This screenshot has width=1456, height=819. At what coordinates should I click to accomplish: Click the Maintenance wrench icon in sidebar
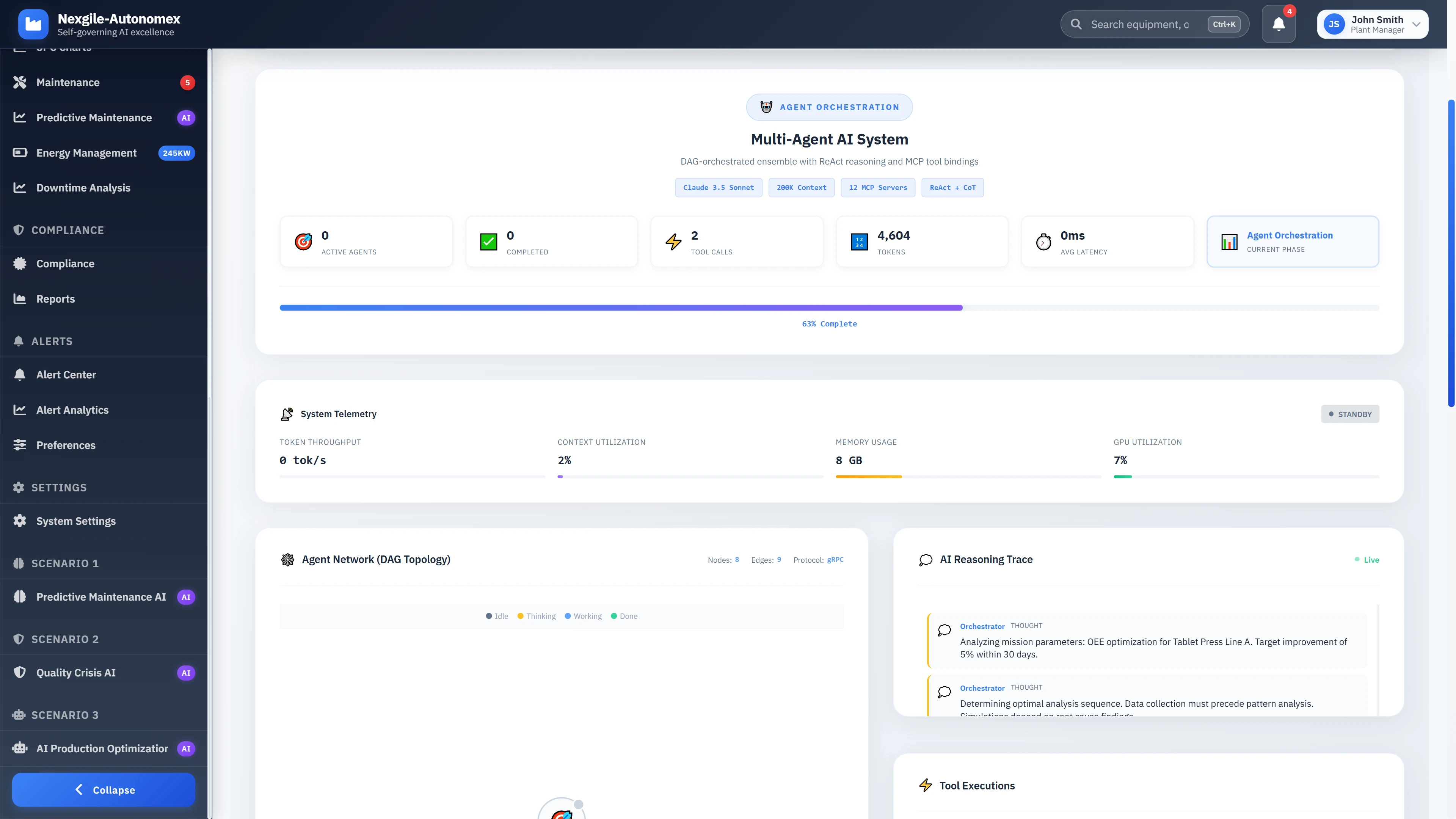click(x=20, y=83)
